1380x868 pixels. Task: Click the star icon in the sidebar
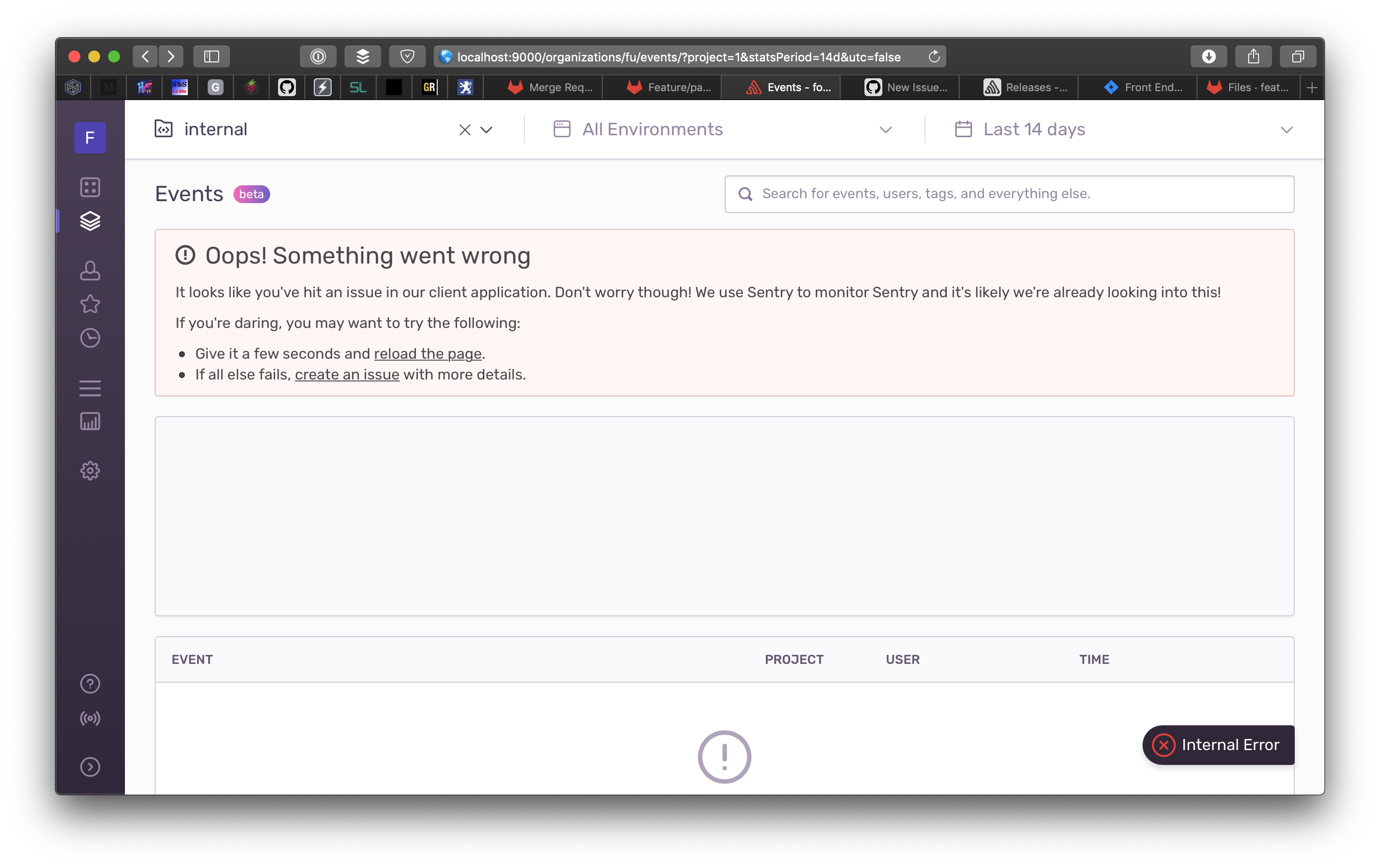pyautogui.click(x=91, y=304)
